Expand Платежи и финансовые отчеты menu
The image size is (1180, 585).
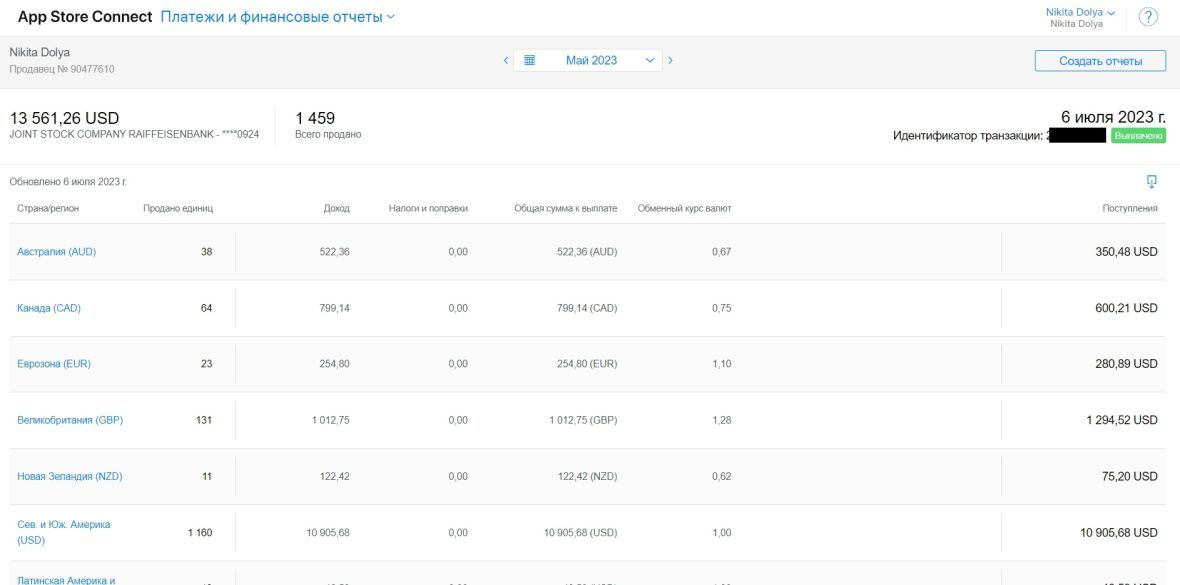point(278,17)
